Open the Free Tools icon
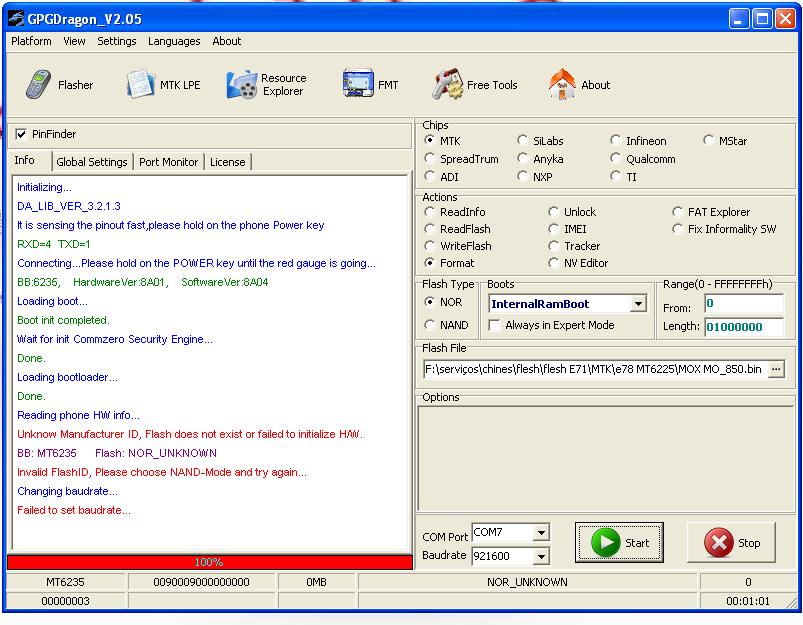This screenshot has width=803, height=625. [447, 85]
